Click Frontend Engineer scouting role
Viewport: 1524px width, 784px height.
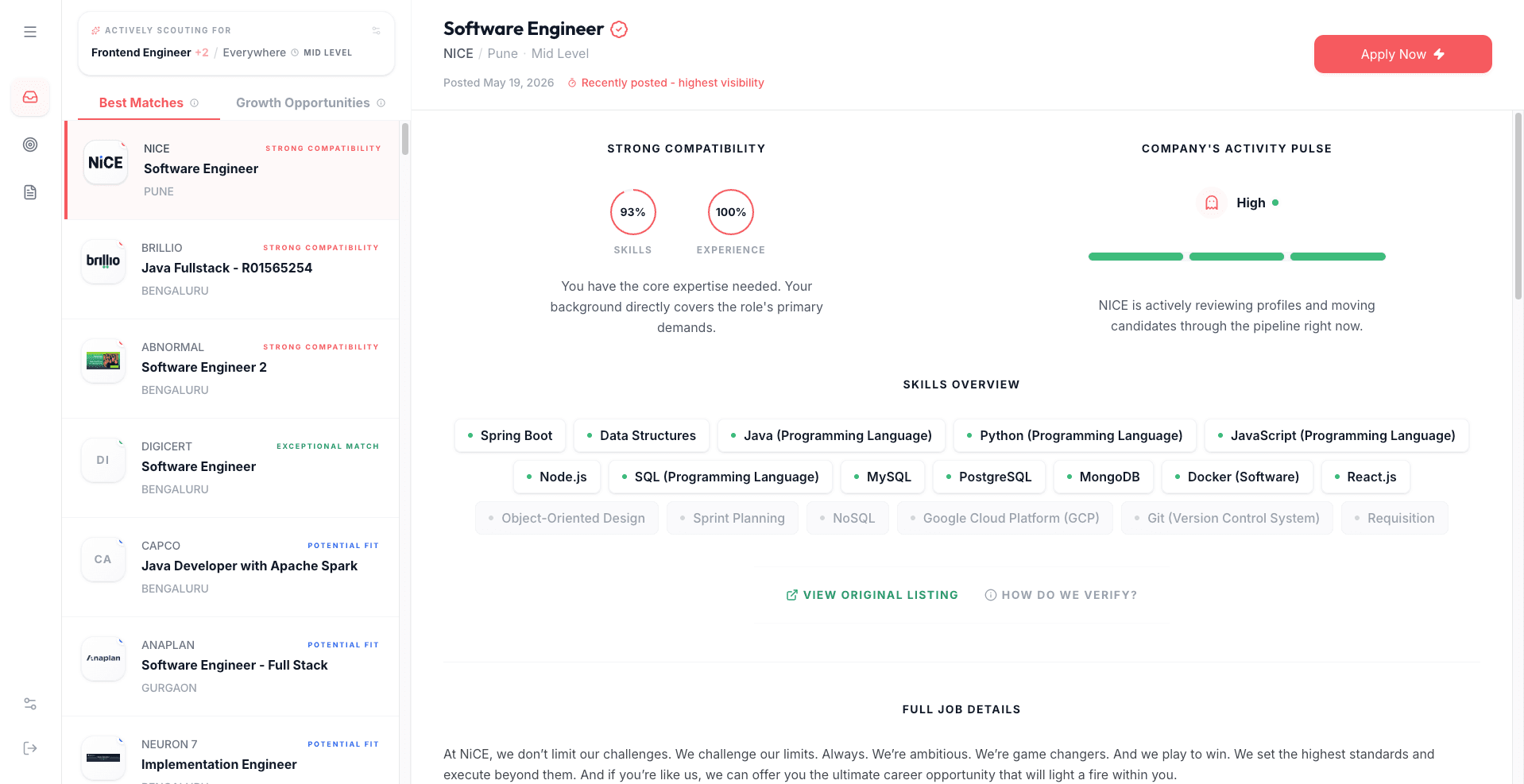pyautogui.click(x=141, y=52)
